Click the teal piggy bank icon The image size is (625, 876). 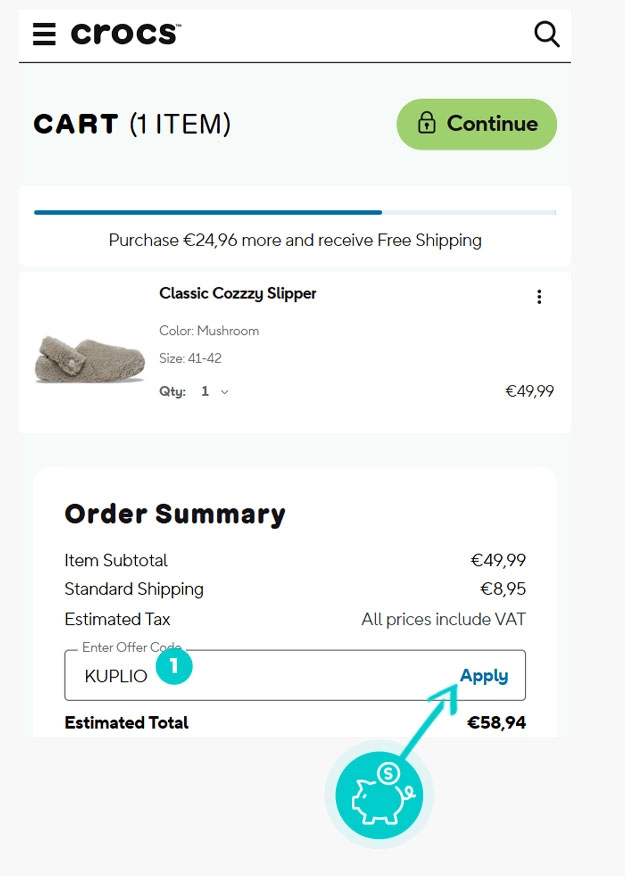pyautogui.click(x=379, y=795)
